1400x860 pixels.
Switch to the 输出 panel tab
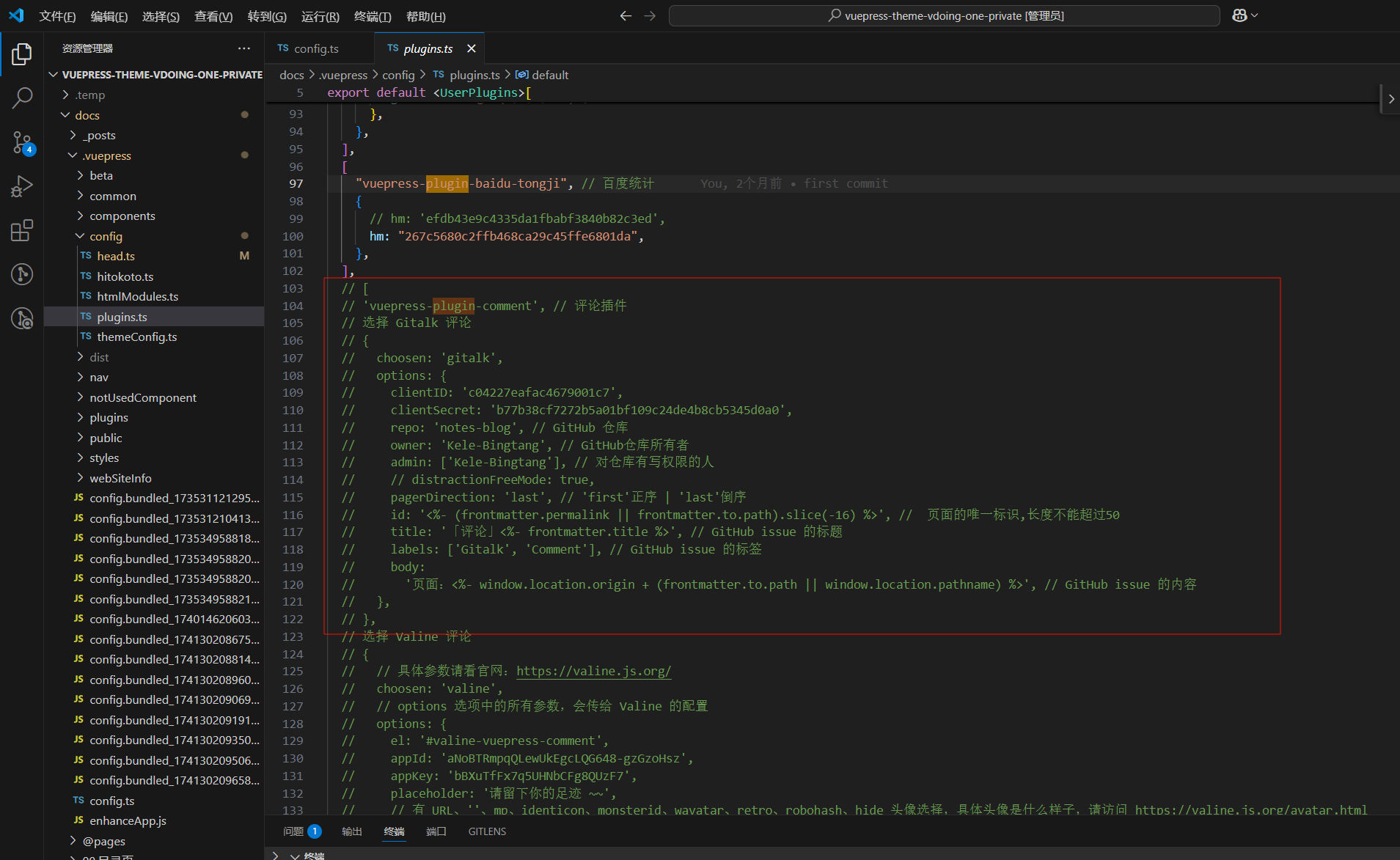[352, 831]
